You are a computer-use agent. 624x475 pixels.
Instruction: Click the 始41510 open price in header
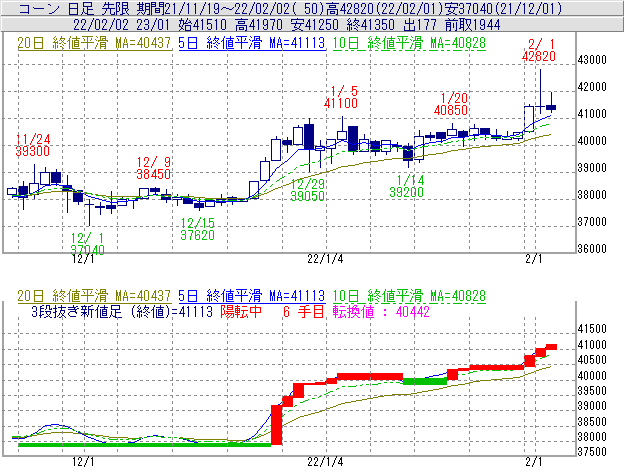coord(203,25)
